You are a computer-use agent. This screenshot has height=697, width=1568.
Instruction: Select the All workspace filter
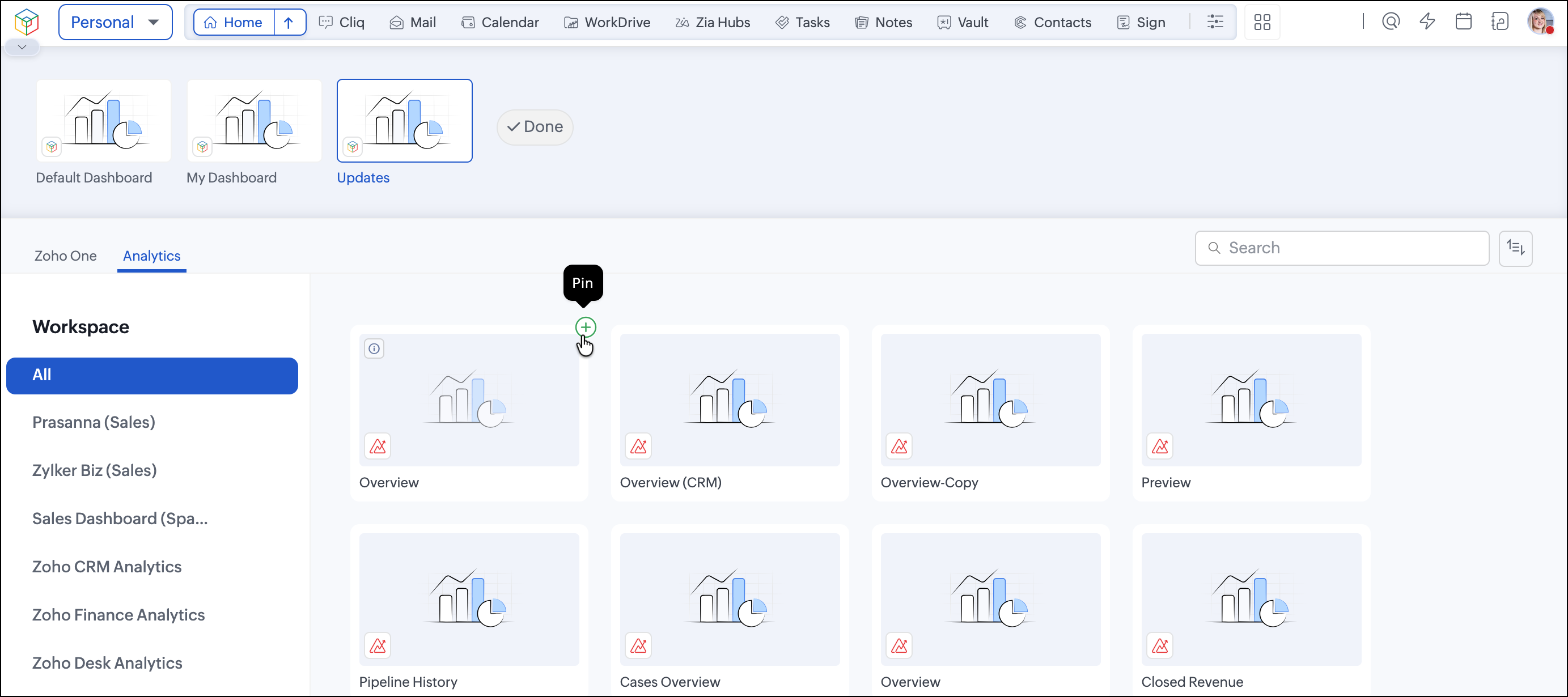click(152, 375)
